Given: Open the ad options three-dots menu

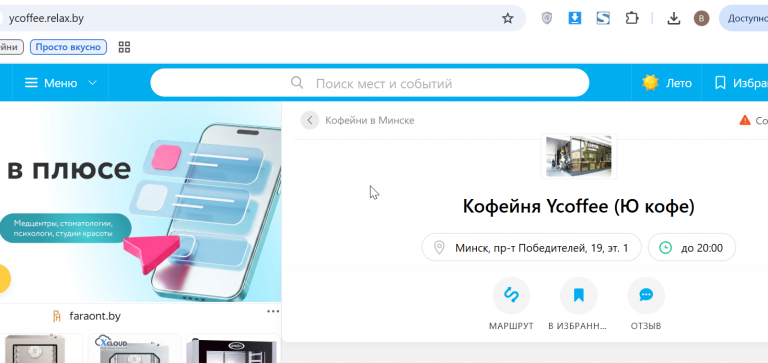Looking at the screenshot, I should pyautogui.click(x=273, y=311).
